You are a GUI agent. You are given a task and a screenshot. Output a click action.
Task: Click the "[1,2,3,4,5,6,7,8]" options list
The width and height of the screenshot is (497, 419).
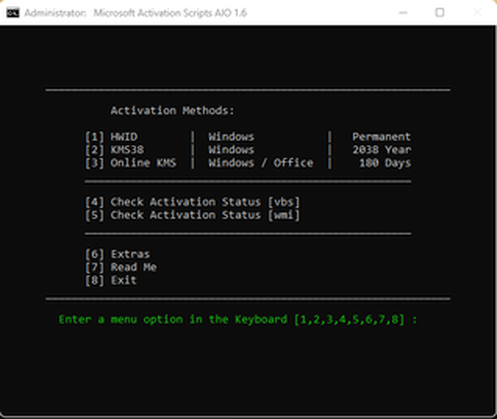click(x=349, y=319)
